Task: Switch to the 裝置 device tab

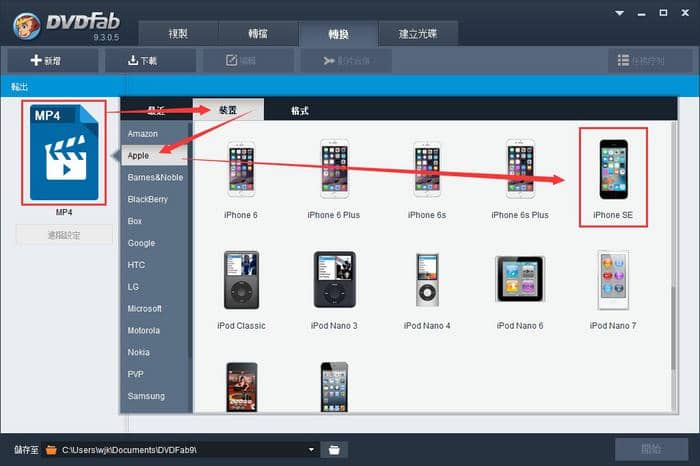Action: click(228, 110)
